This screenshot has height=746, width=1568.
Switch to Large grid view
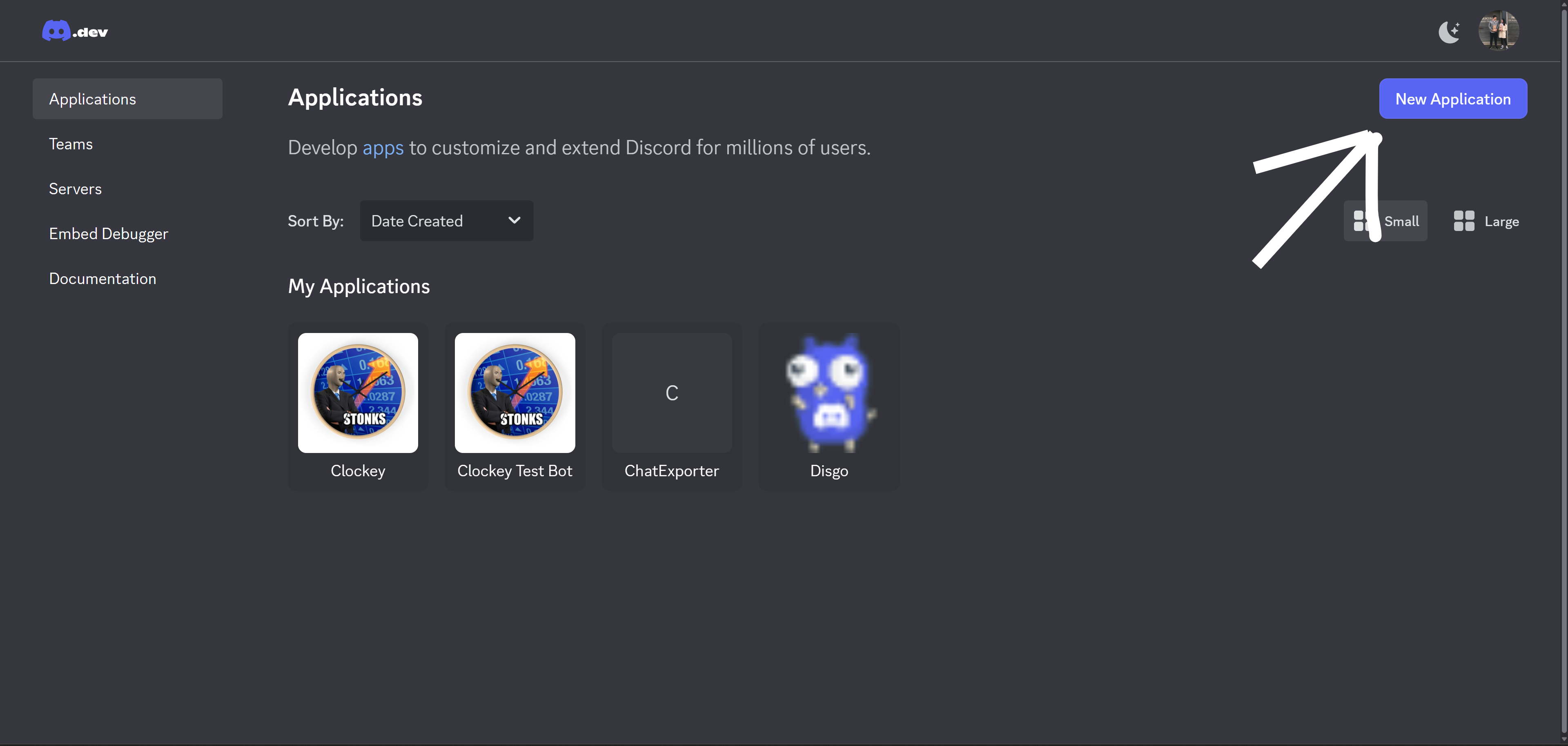coord(1501,222)
